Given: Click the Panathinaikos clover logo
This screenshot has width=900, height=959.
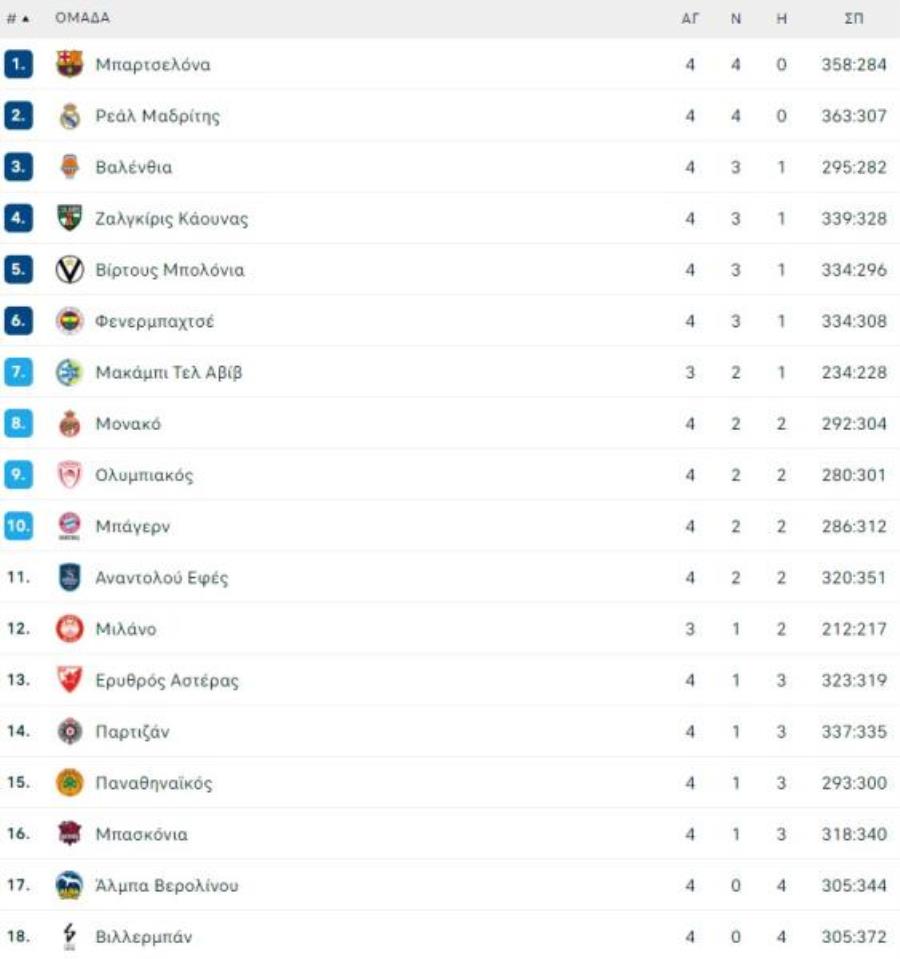Looking at the screenshot, I should point(69,783).
